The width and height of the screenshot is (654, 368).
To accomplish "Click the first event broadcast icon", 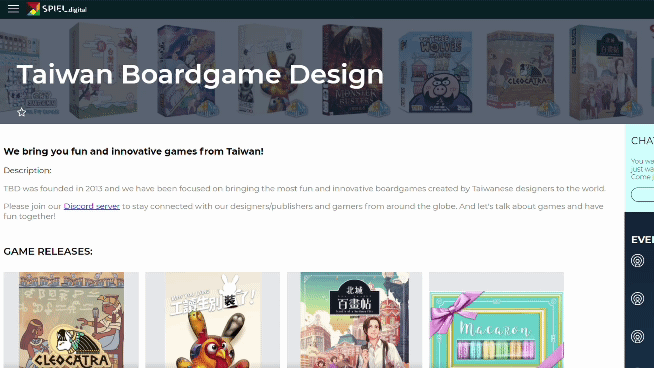I will [x=637, y=261].
